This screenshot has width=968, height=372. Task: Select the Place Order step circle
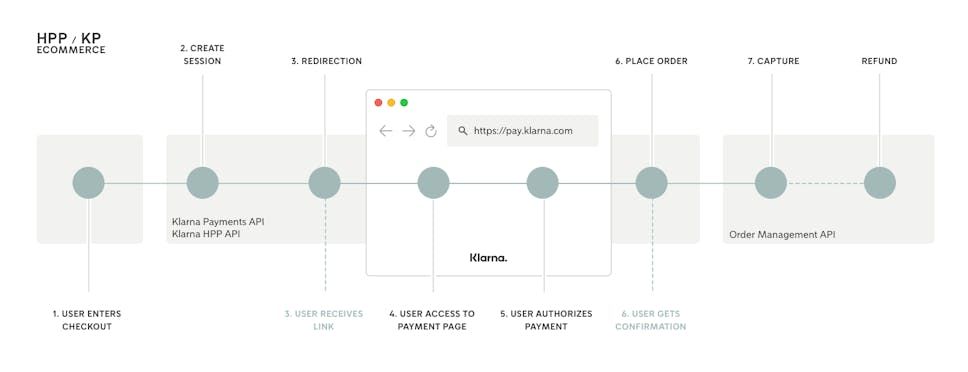pos(652,183)
